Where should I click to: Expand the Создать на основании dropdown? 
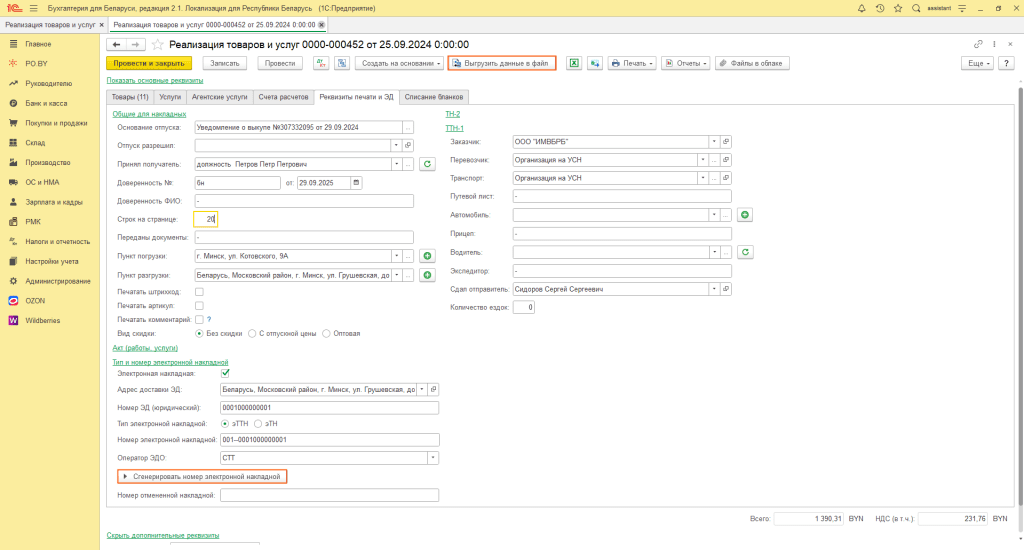(x=399, y=63)
